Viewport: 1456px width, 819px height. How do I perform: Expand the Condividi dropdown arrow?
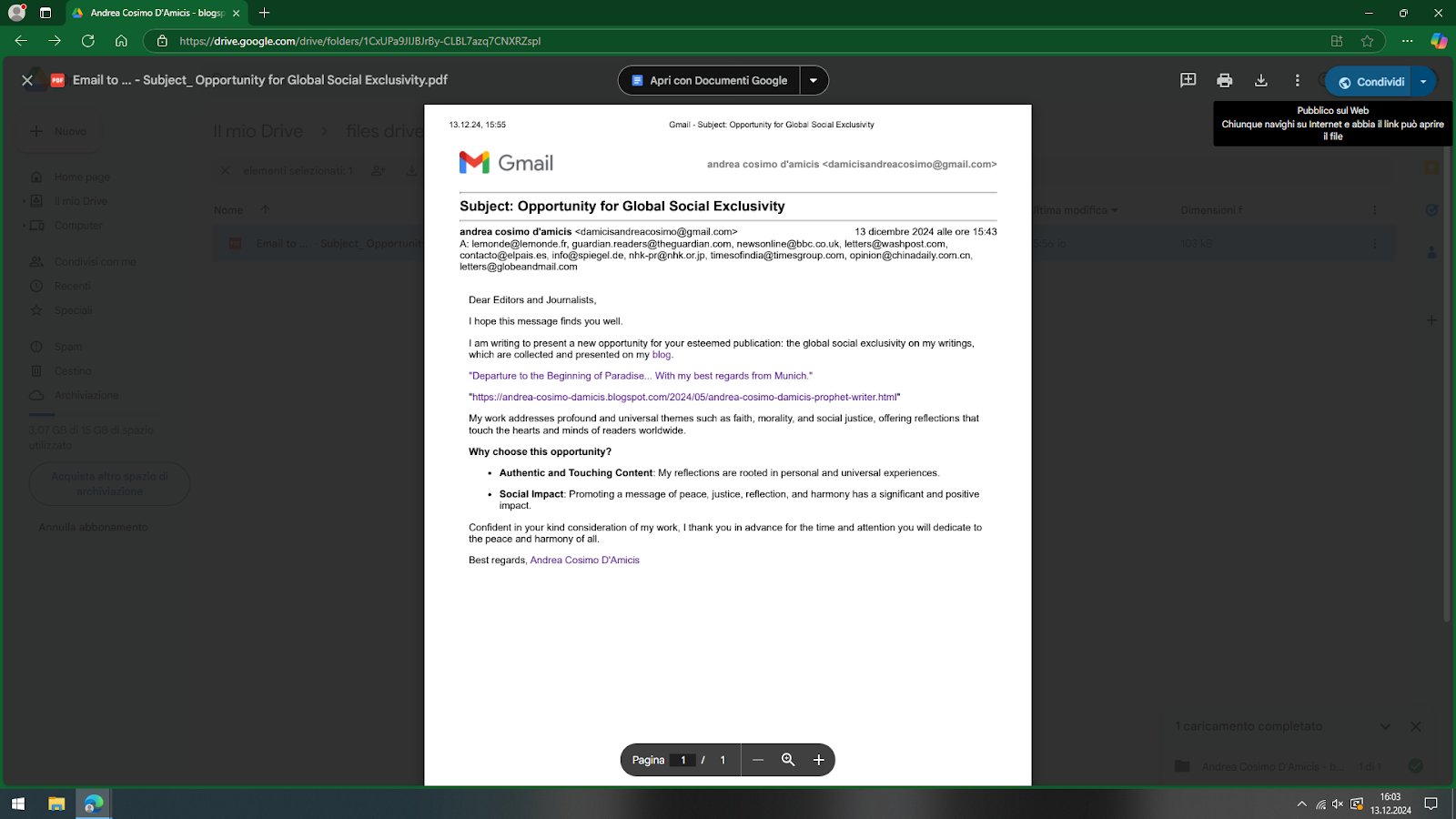pos(1423,81)
